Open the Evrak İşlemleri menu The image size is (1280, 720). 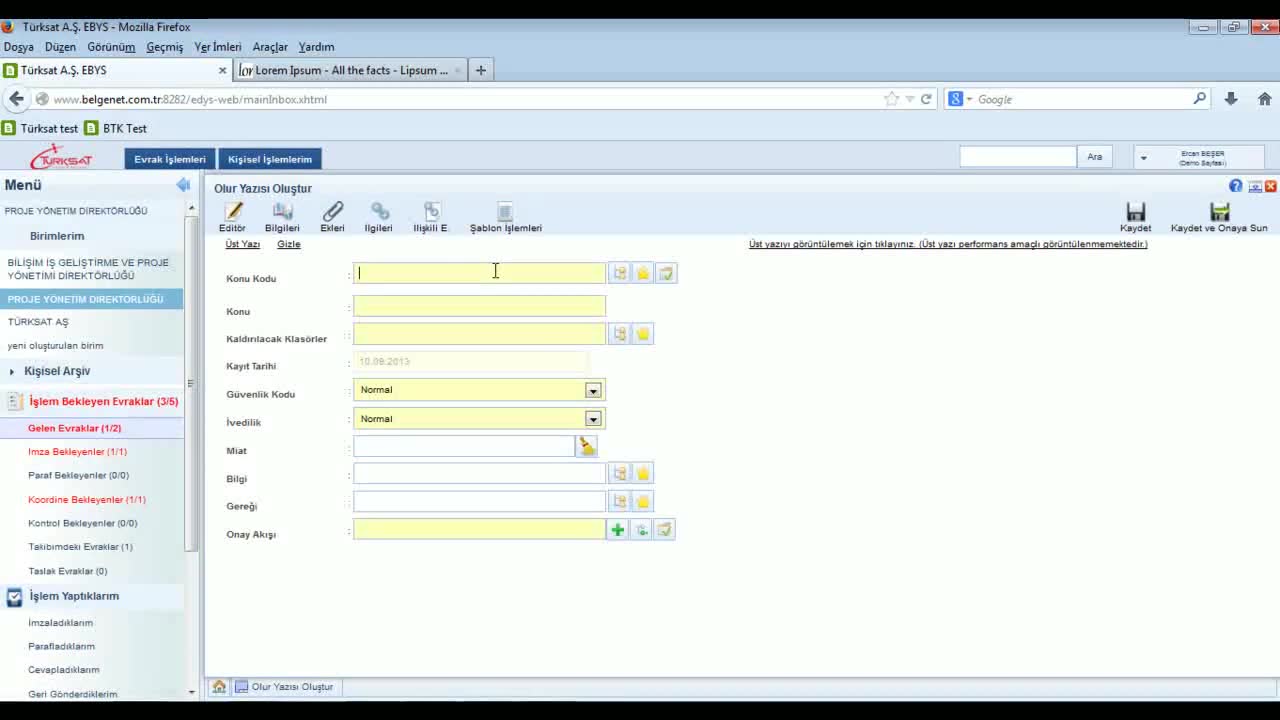coord(170,159)
